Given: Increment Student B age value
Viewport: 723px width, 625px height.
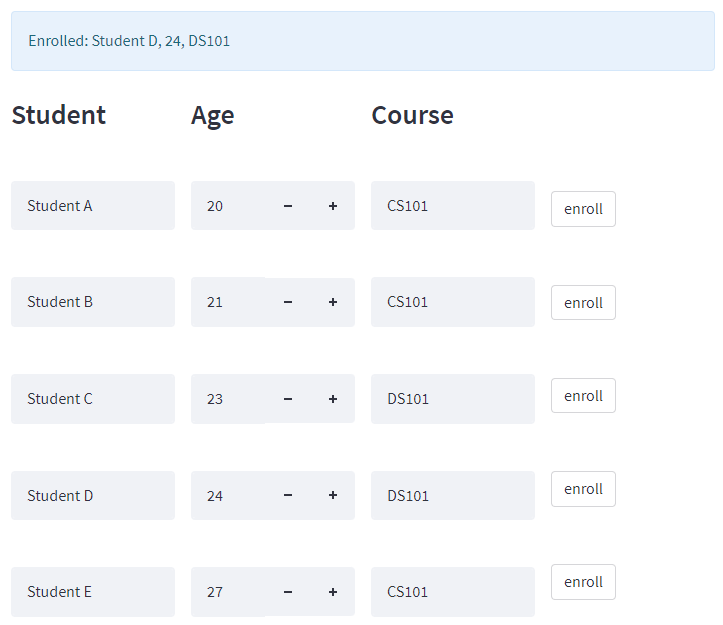Looking at the screenshot, I should [332, 302].
